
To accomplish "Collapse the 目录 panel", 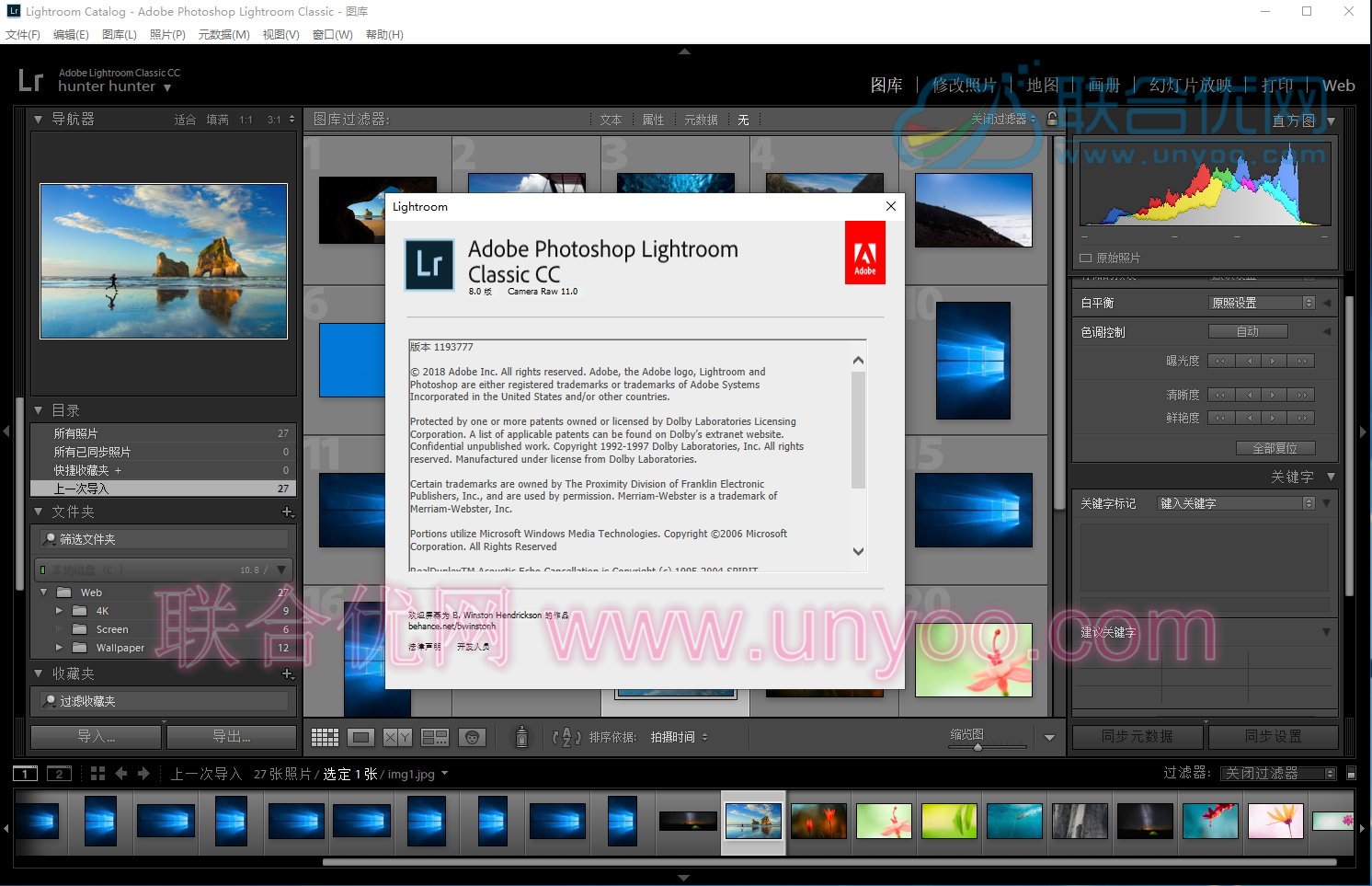I will tap(38, 410).
